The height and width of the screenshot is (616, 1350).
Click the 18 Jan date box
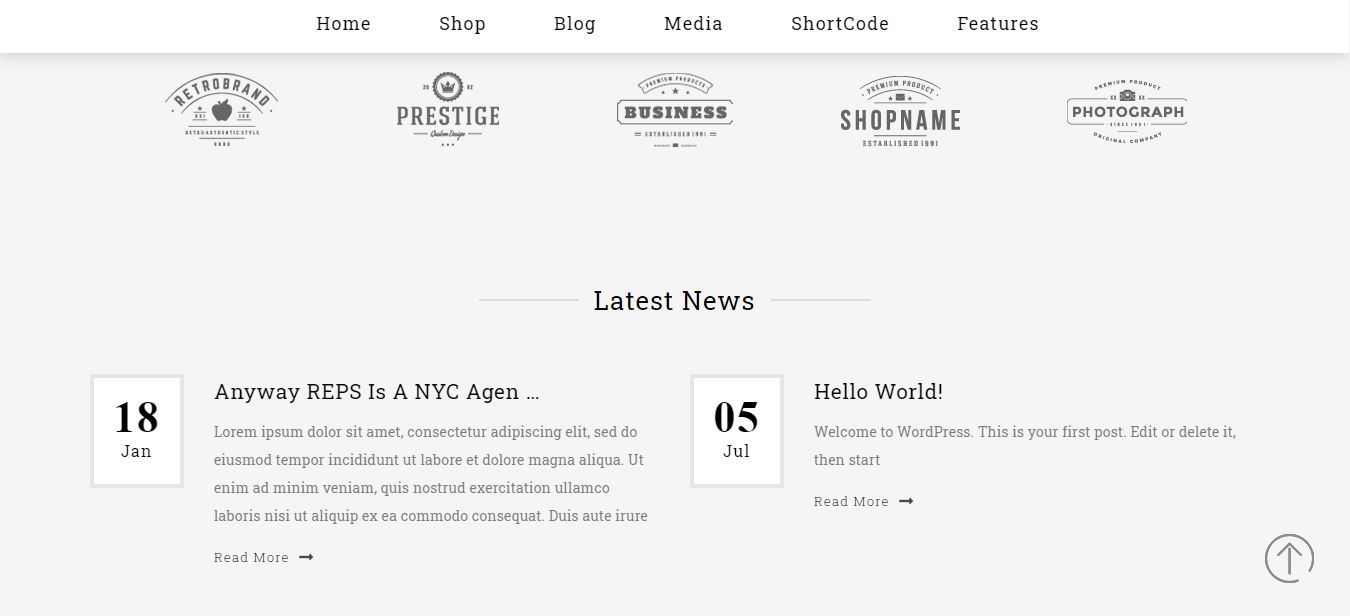[137, 431]
